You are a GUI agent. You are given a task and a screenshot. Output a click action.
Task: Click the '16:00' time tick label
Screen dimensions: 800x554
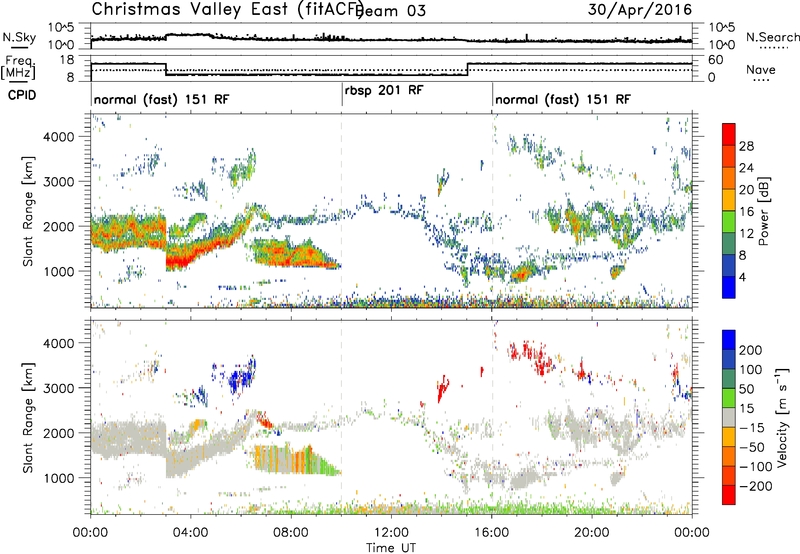492,533
